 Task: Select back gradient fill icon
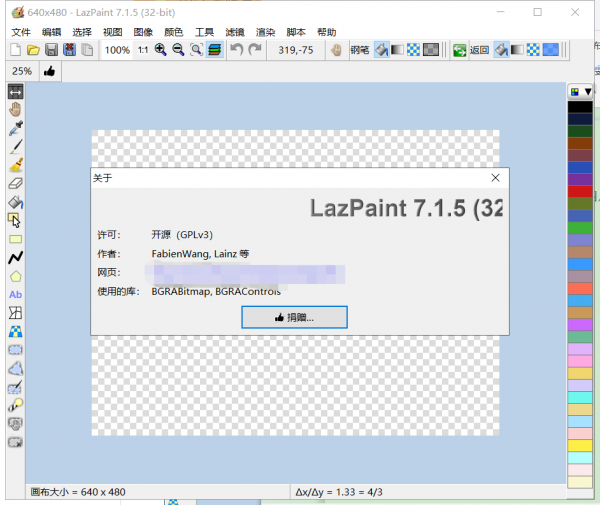click(517, 50)
